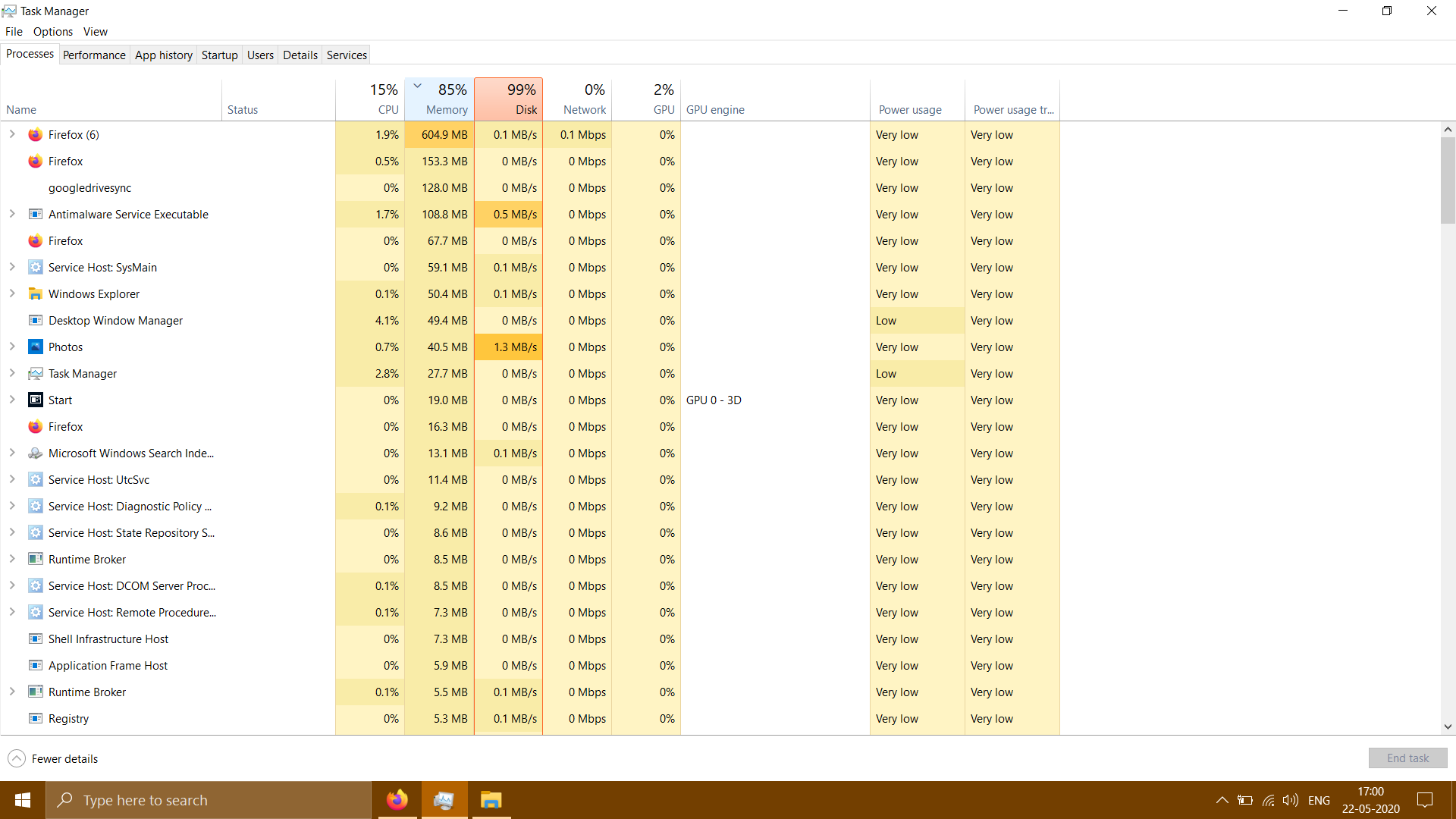Image resolution: width=1456 pixels, height=819 pixels.
Task: Open the Windows Start menu button
Action: pyautogui.click(x=23, y=800)
